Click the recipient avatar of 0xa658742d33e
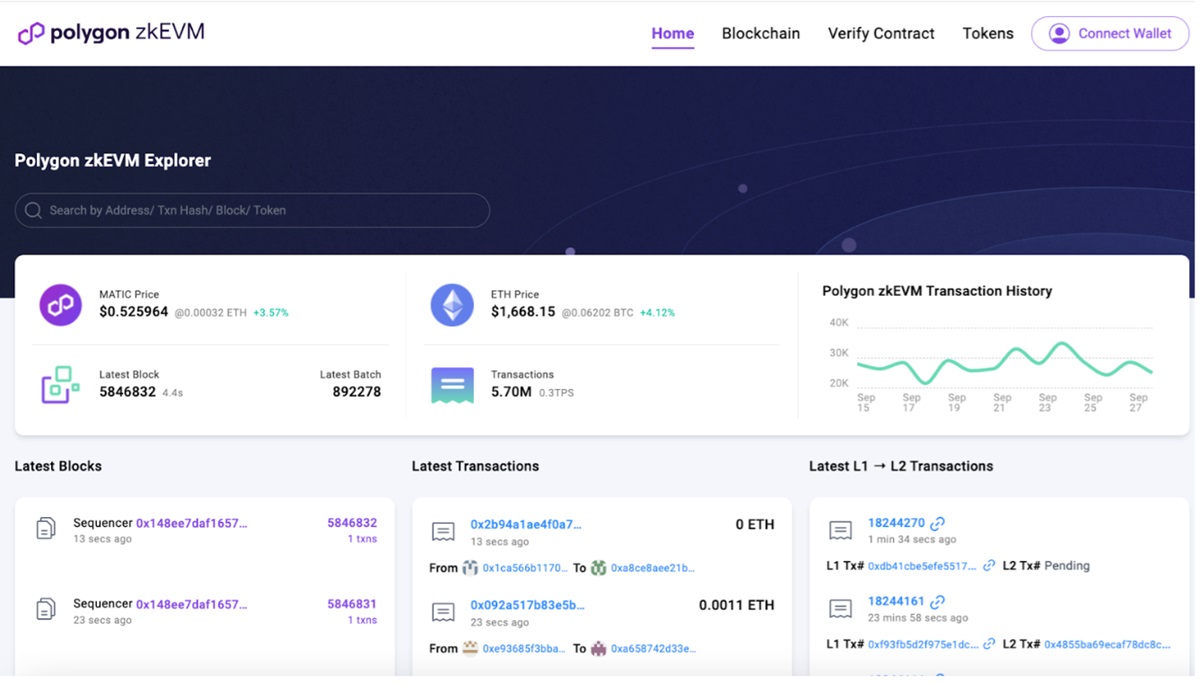Screen dimensions: 1200x684 click(x=598, y=648)
